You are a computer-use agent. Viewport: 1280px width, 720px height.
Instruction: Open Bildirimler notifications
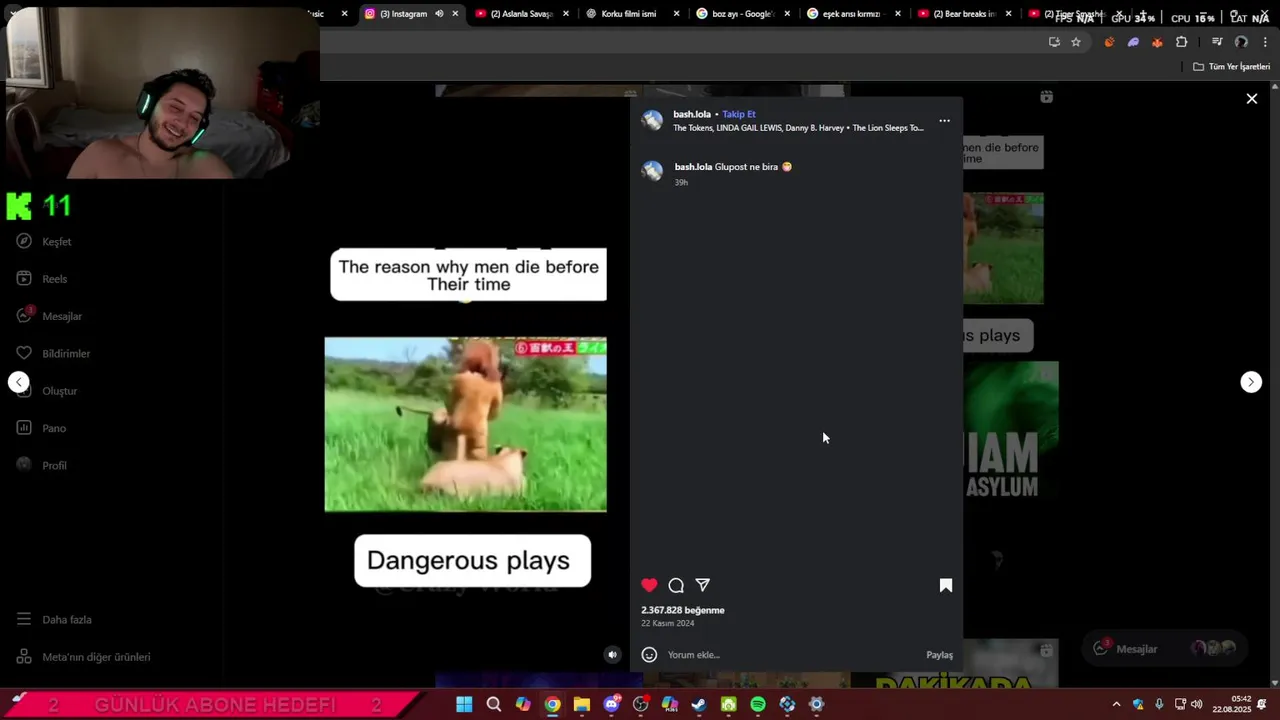pos(53,354)
